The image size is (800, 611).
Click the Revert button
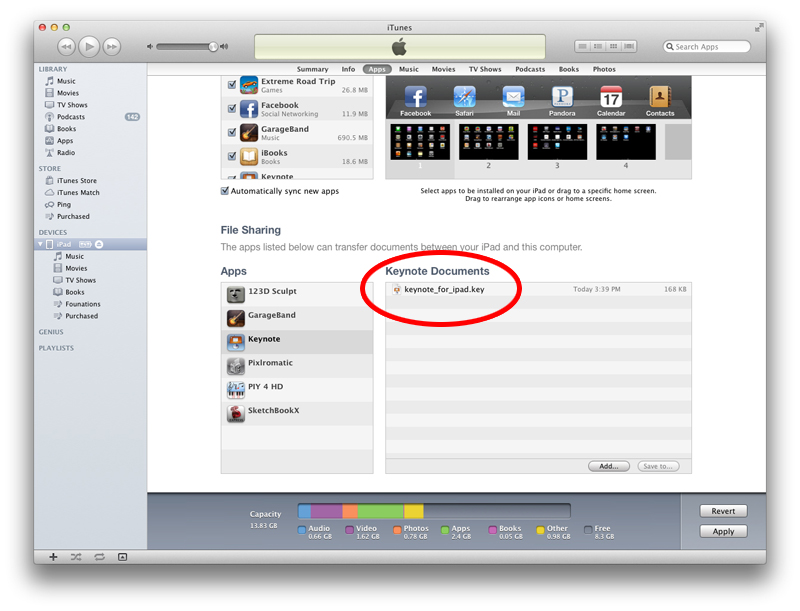click(x=723, y=511)
